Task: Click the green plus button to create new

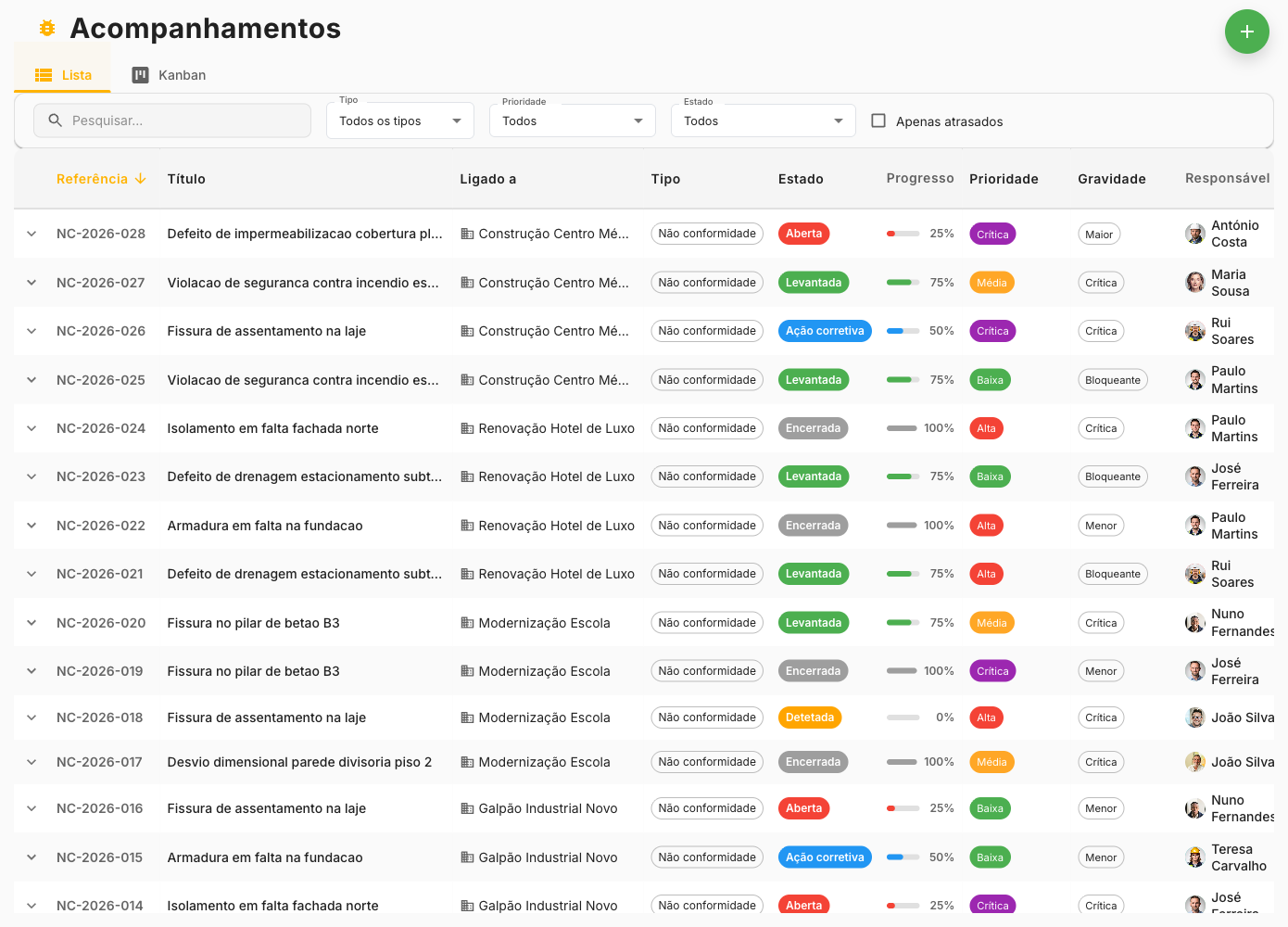Action: pyautogui.click(x=1247, y=31)
